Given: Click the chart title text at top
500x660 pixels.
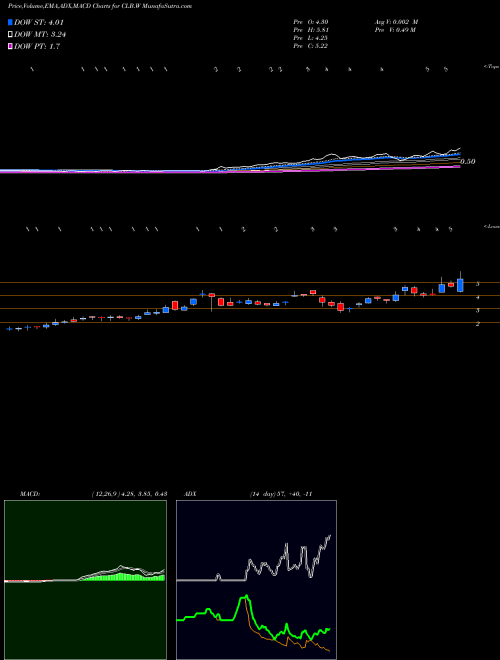Looking at the screenshot, I should click(100, 6).
